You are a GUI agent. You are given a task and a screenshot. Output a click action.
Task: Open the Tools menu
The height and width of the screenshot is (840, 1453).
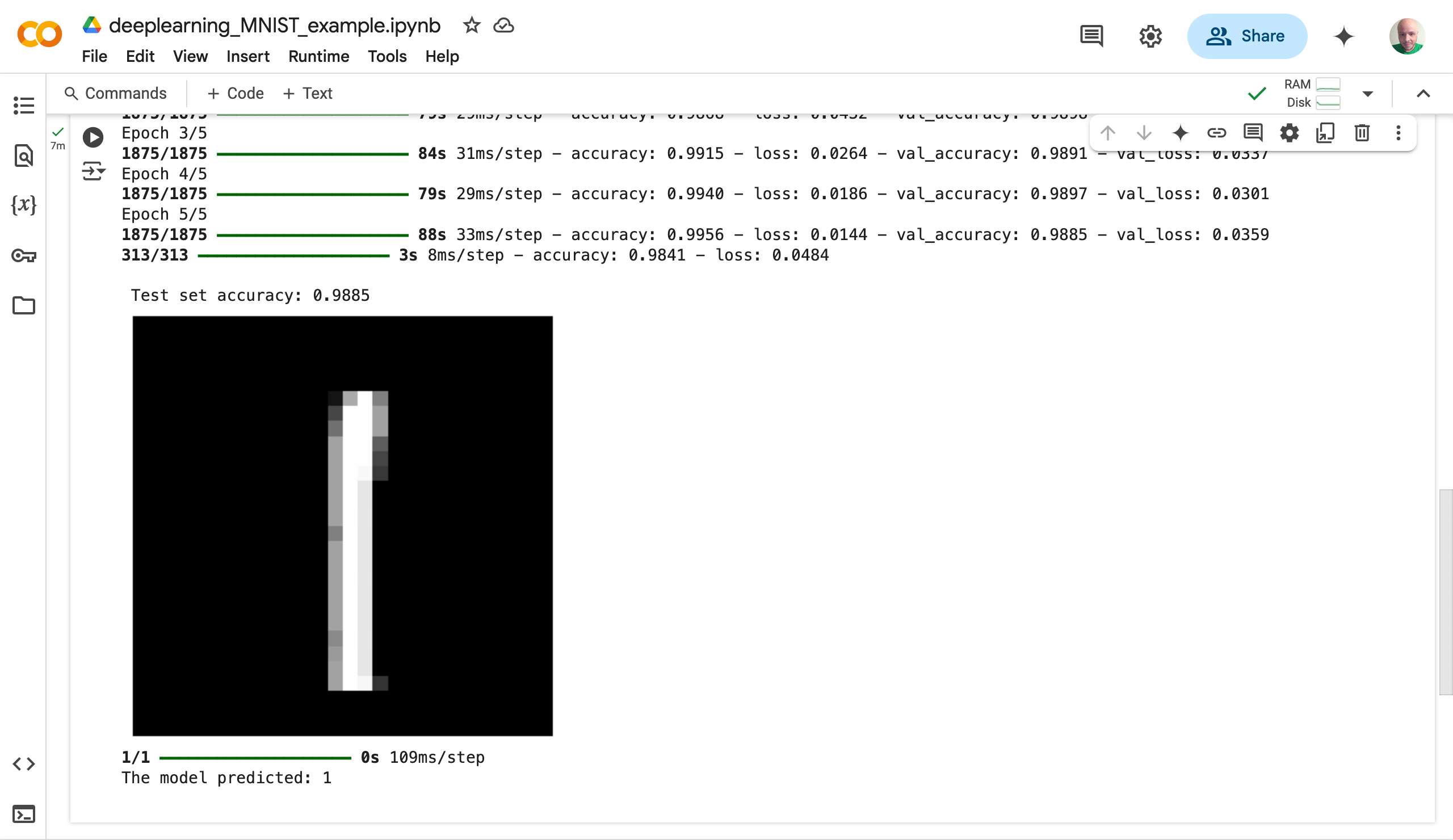pyautogui.click(x=387, y=57)
